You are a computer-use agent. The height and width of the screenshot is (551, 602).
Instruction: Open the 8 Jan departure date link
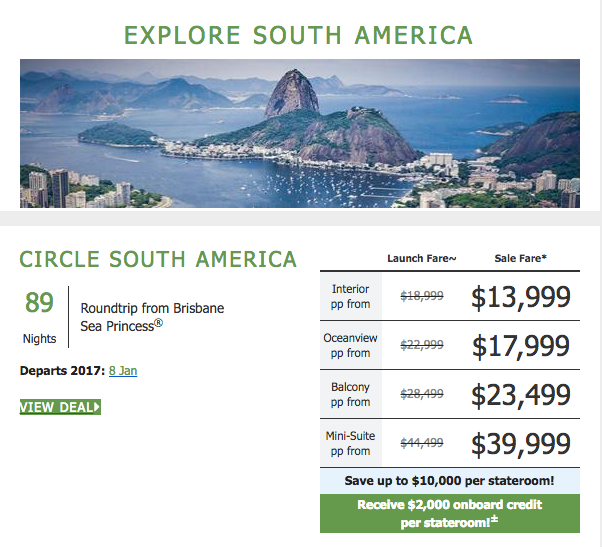pos(123,371)
